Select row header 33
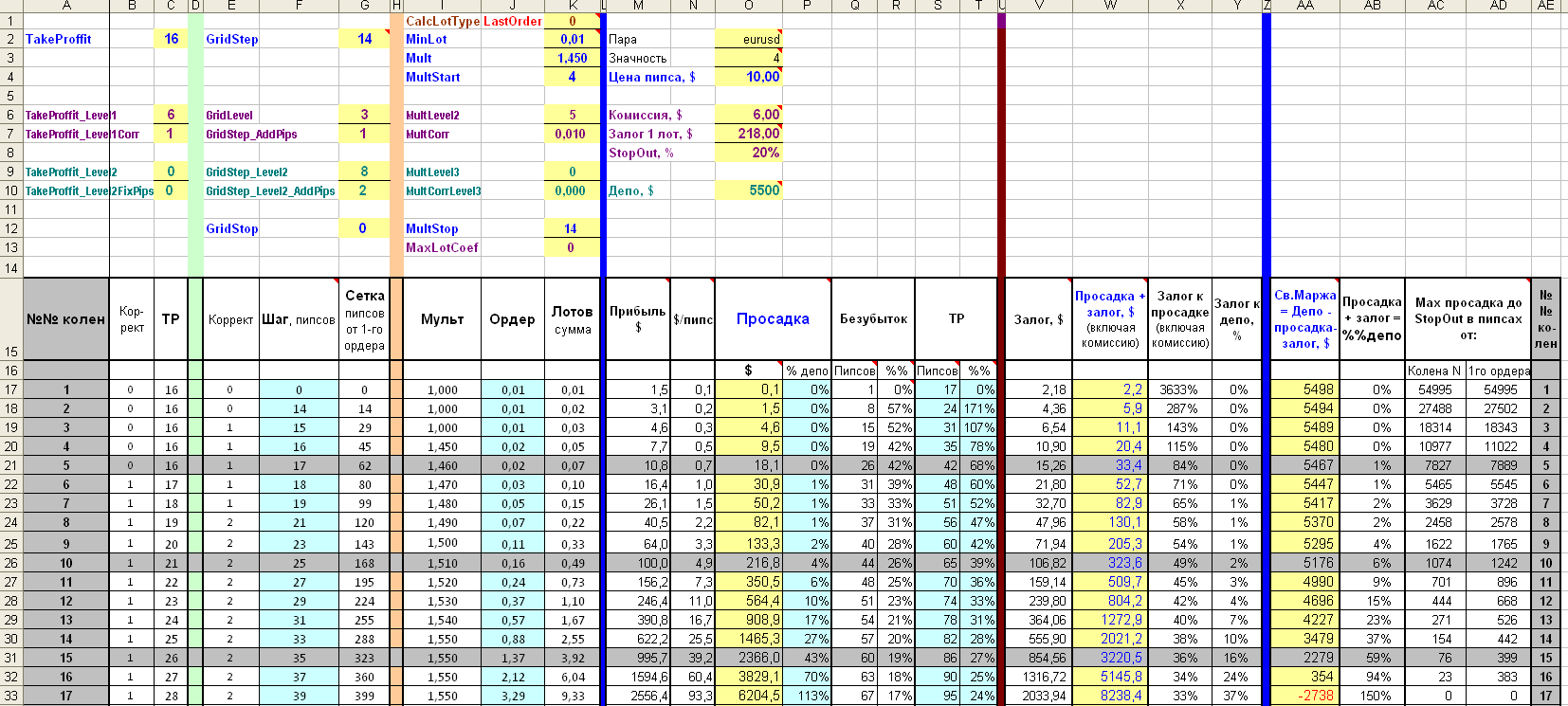1568x706 pixels. tap(10, 696)
